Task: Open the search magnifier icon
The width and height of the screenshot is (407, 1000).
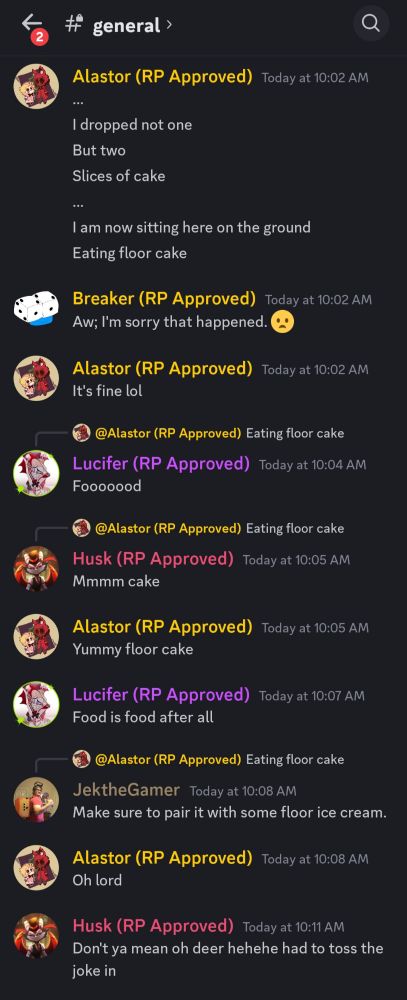Action: coord(371,24)
